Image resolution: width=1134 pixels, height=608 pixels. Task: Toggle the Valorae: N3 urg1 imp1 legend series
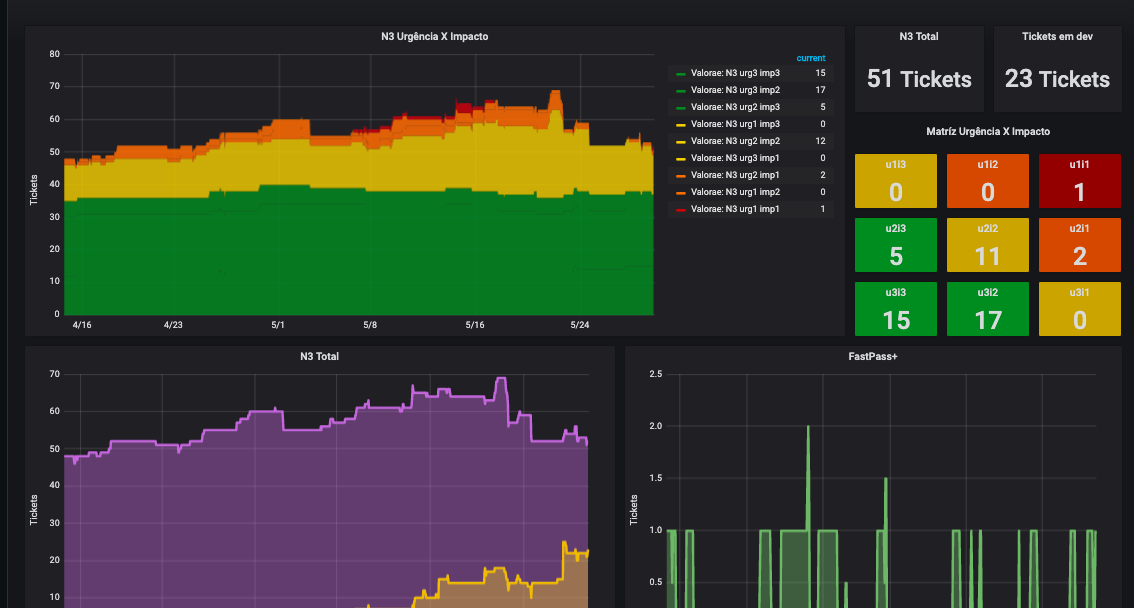(735, 209)
